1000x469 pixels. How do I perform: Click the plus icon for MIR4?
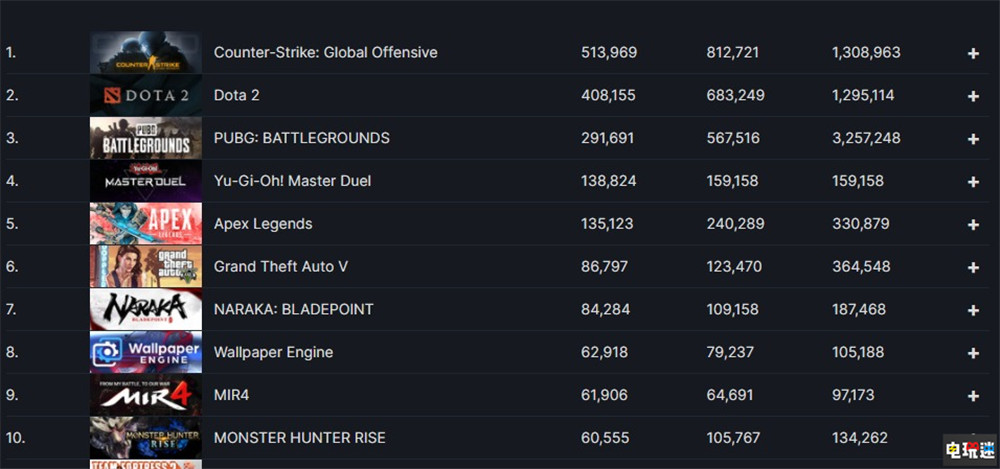[x=973, y=396]
